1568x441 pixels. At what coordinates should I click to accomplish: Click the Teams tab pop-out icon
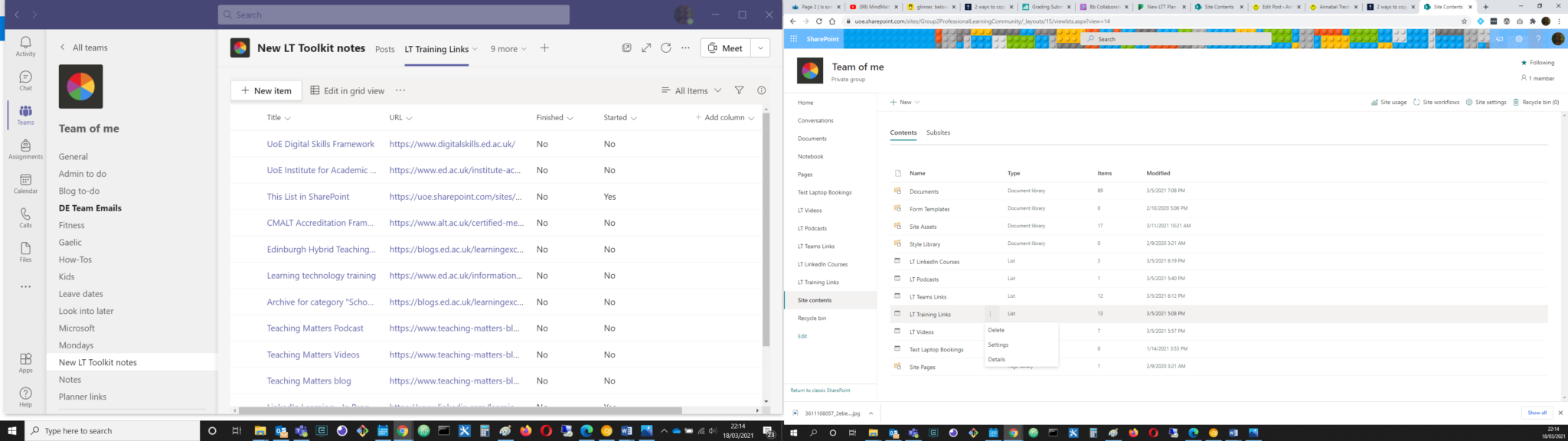point(626,47)
